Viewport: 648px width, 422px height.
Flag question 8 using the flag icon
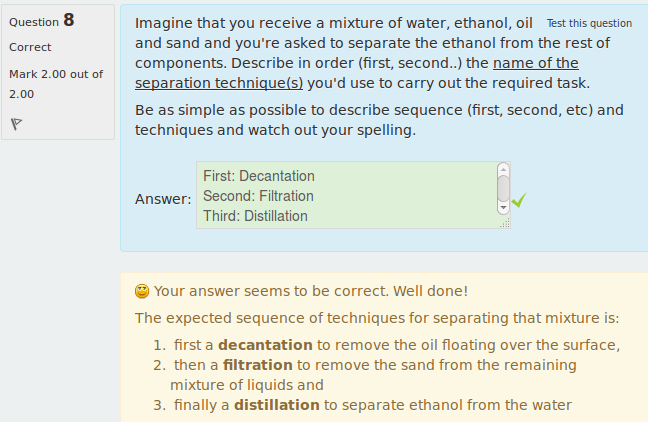click(x=16, y=124)
